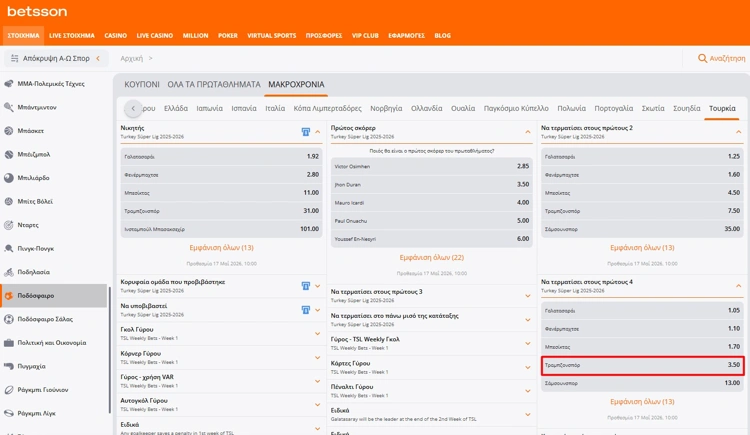Show all 22 selections under Πρώτος σκόρερ
This screenshot has width=750, height=435.
431,257
